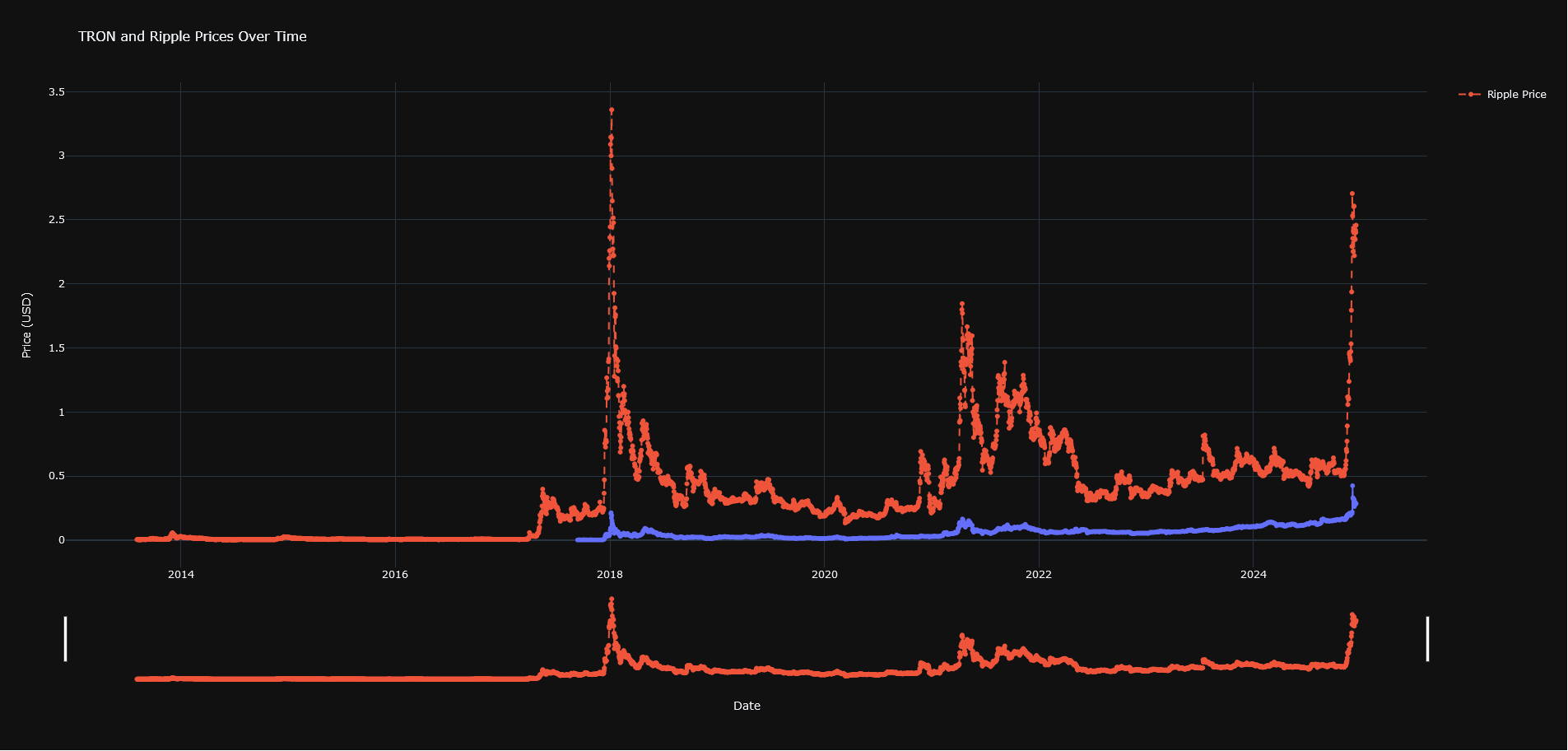Click the 3 y-axis tick label
The width and height of the screenshot is (1568, 751).
click(62, 156)
